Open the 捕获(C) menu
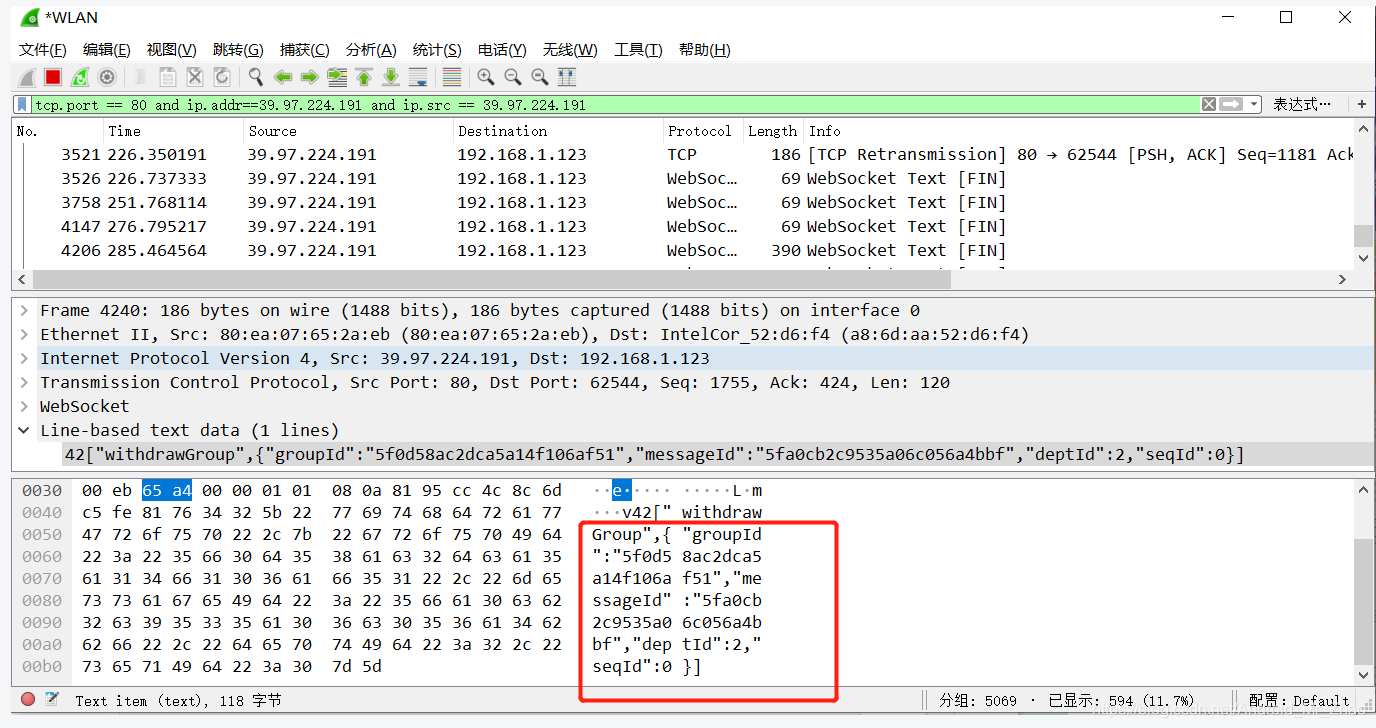Viewport: 1376px width, 728px height. pyautogui.click(x=305, y=50)
